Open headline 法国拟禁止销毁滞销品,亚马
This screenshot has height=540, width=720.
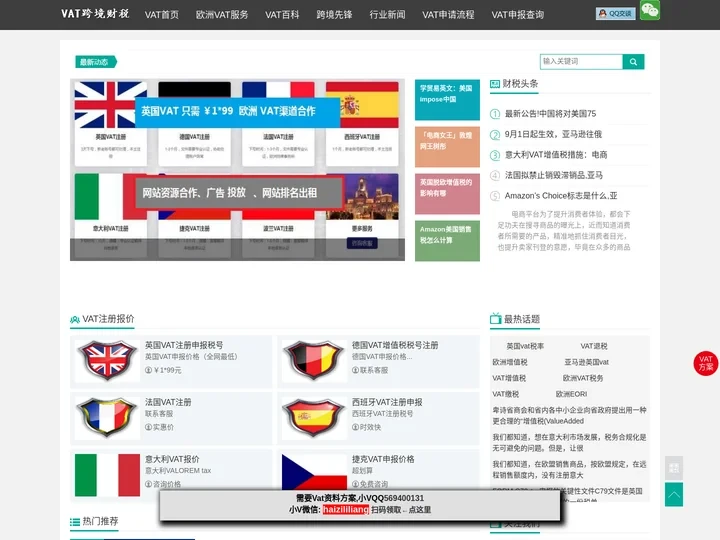pos(554,175)
